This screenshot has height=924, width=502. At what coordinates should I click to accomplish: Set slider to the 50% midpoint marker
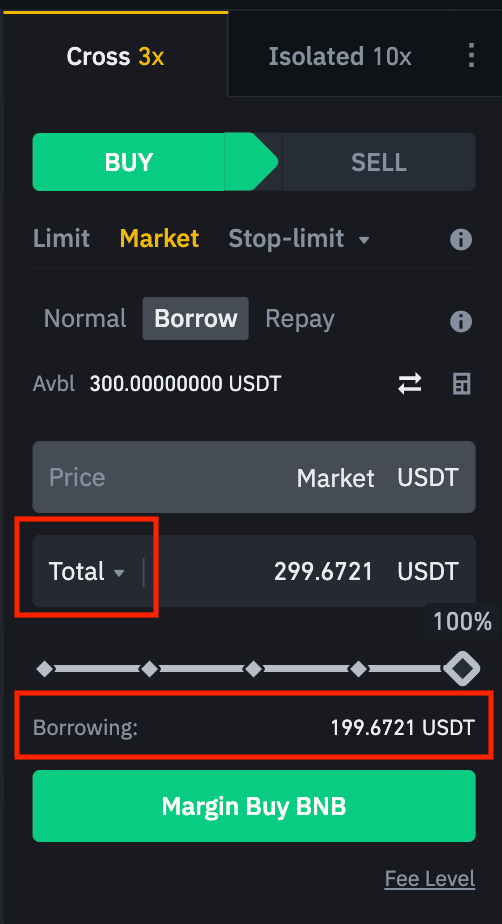(x=253, y=669)
